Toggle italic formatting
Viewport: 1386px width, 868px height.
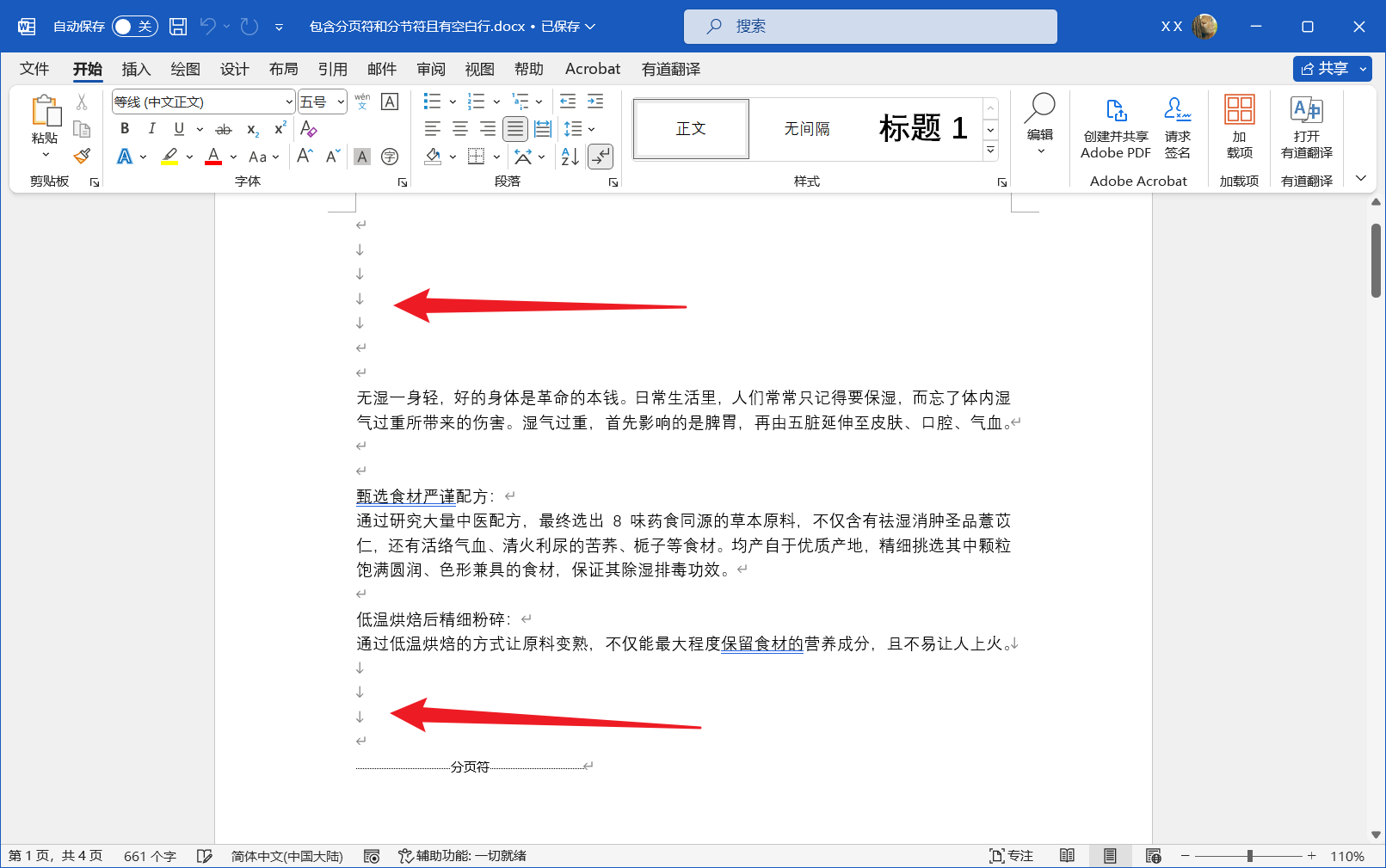(x=152, y=129)
